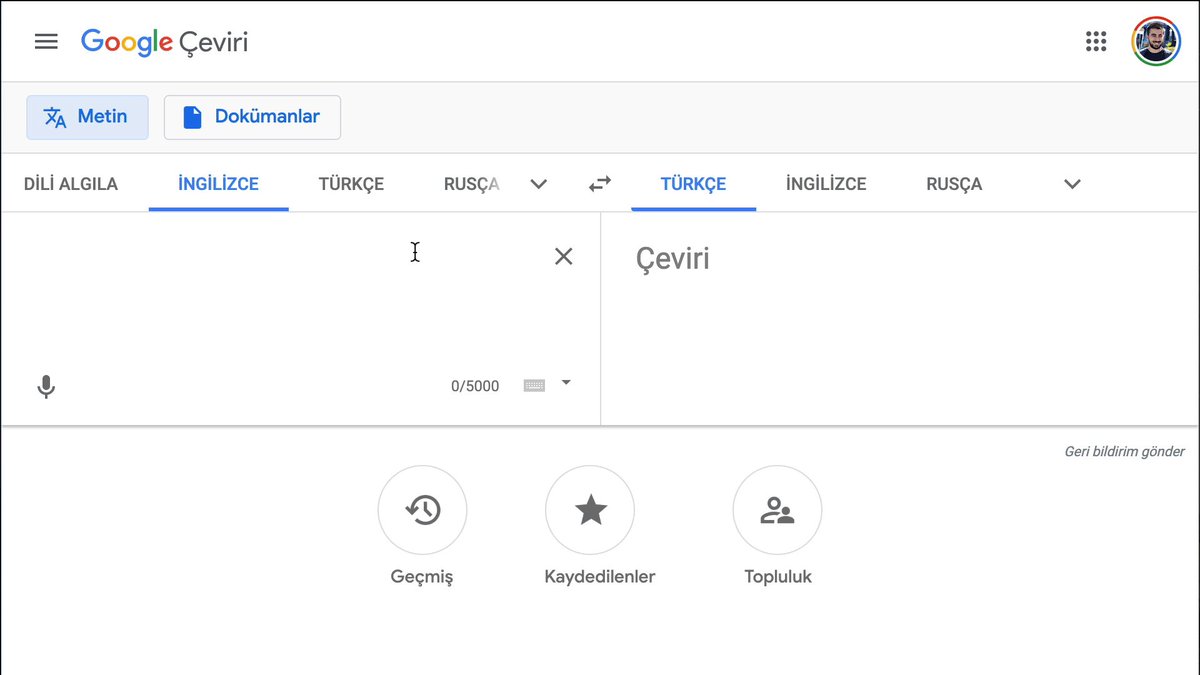
Task: Switch to Dokümanlar translation mode
Action: (252, 117)
